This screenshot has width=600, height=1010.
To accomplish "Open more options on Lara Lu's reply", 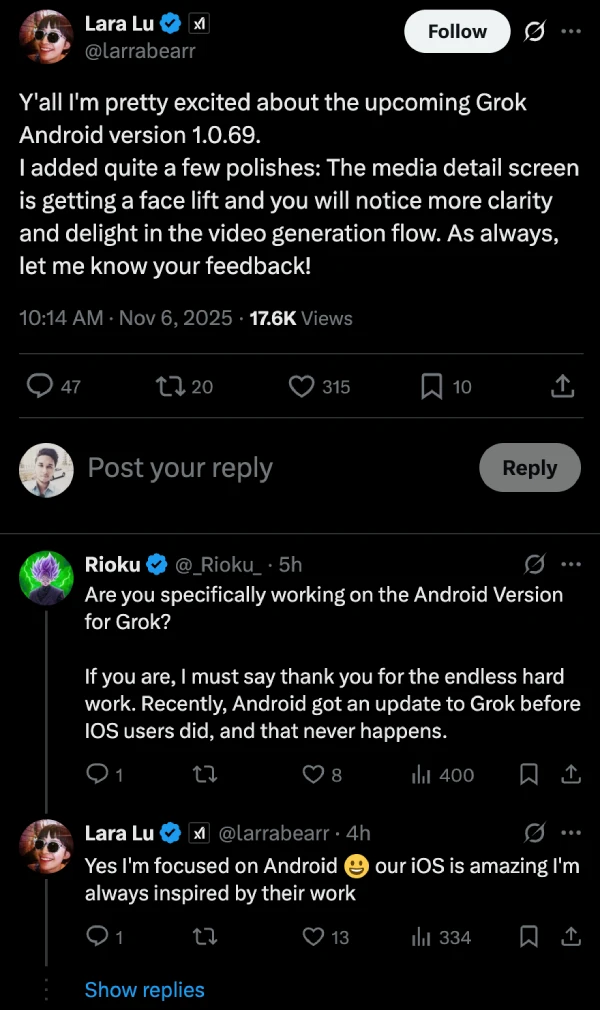I will click(571, 833).
